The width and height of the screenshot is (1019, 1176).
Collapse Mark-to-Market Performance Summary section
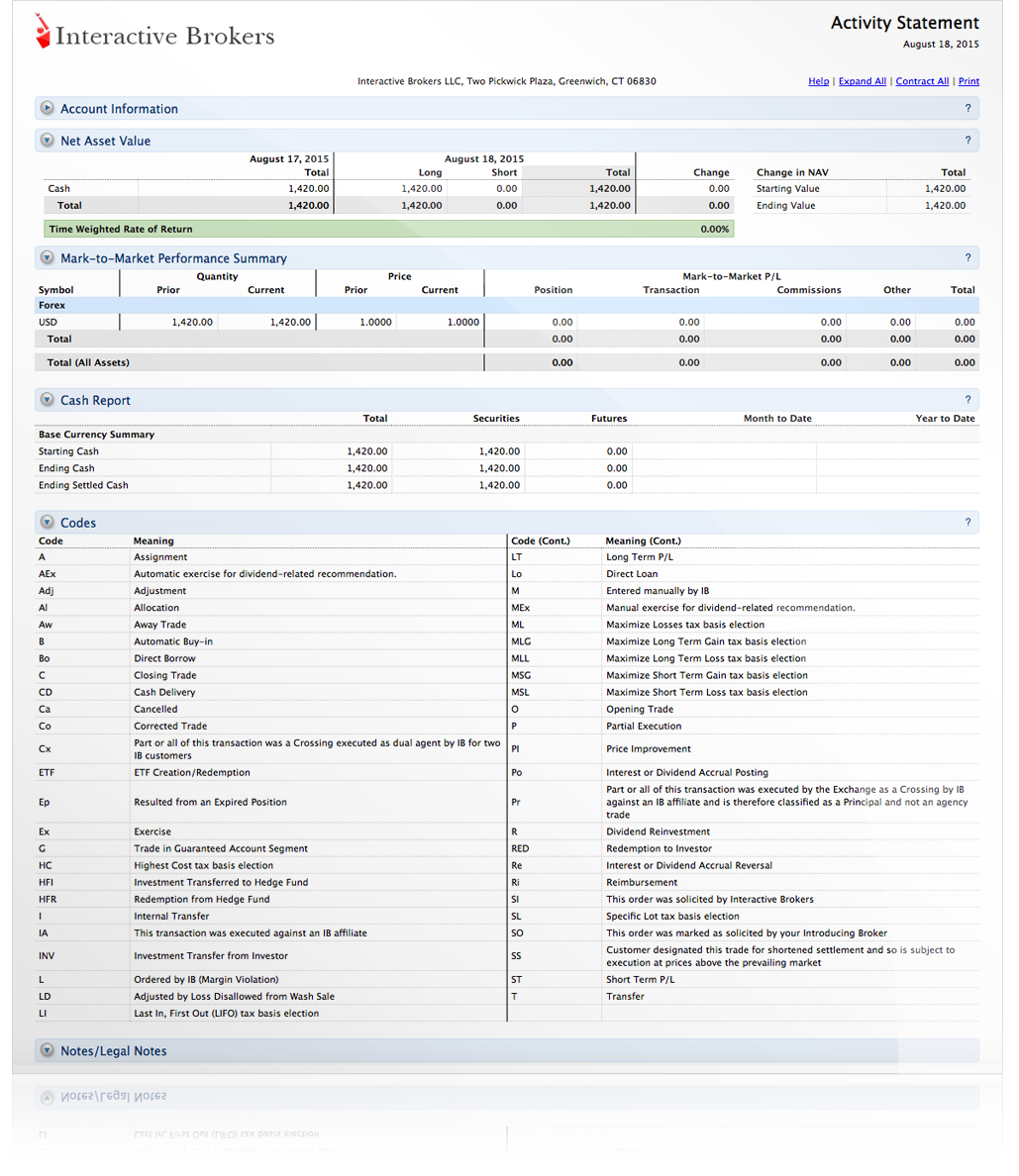tap(48, 258)
